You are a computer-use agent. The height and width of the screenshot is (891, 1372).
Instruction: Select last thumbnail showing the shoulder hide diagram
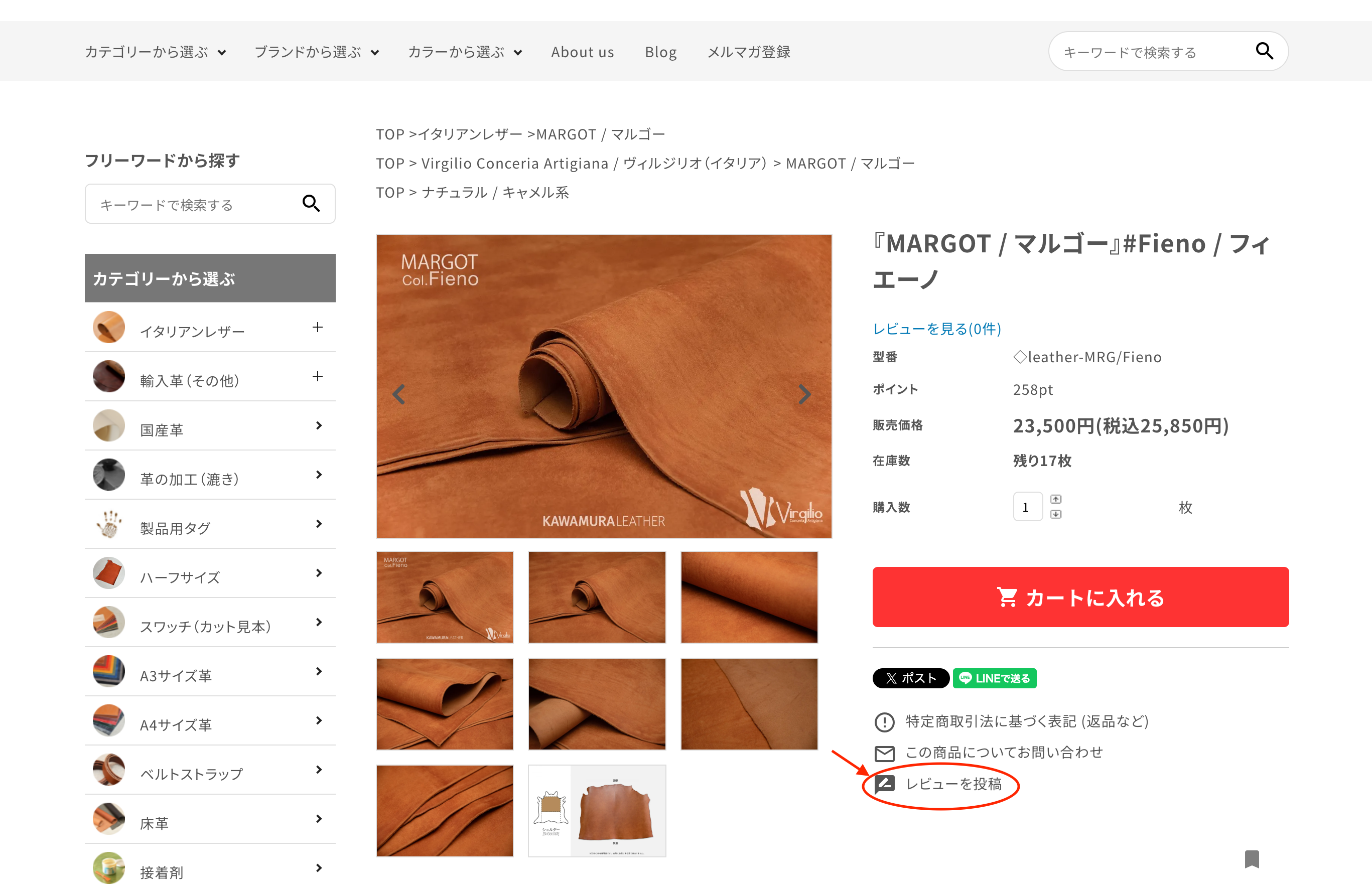tap(597, 811)
